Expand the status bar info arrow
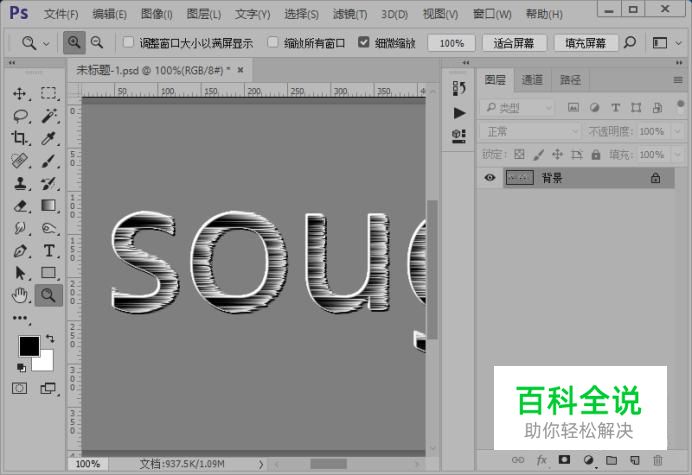The image size is (692, 475). click(x=261, y=464)
